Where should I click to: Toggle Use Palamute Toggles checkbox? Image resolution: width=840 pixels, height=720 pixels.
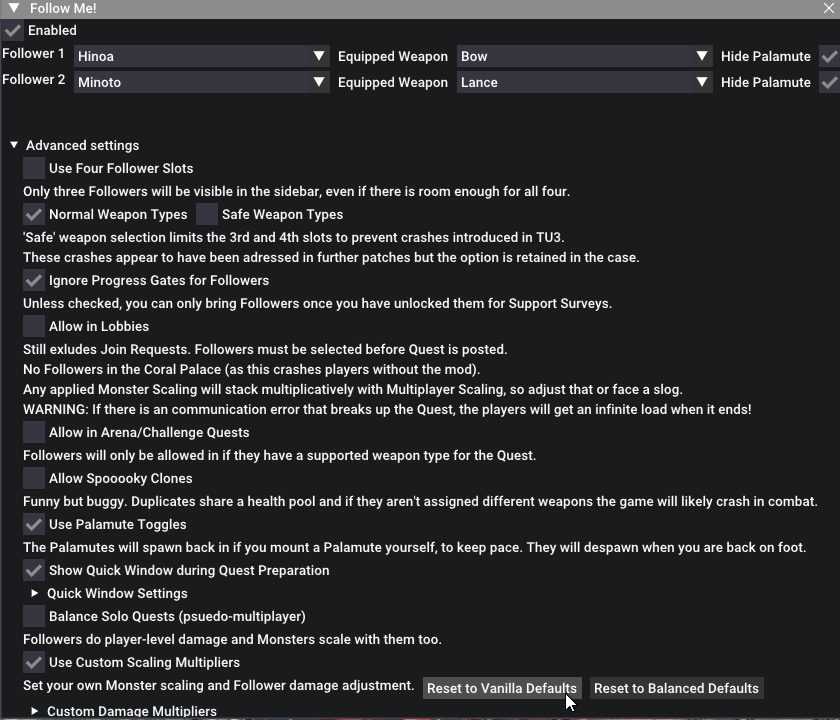34,524
